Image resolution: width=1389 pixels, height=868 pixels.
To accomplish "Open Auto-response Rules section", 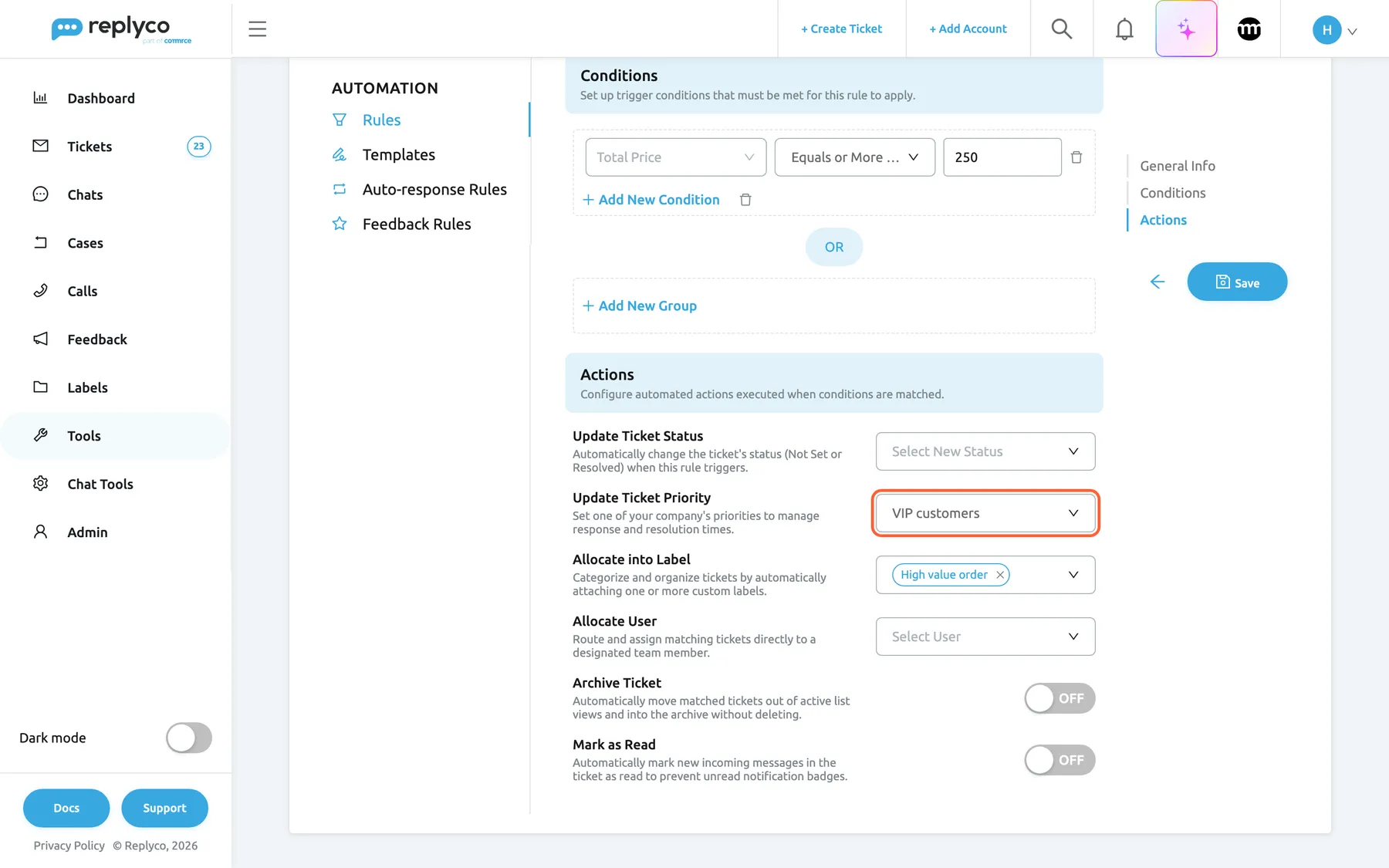I will 434,189.
